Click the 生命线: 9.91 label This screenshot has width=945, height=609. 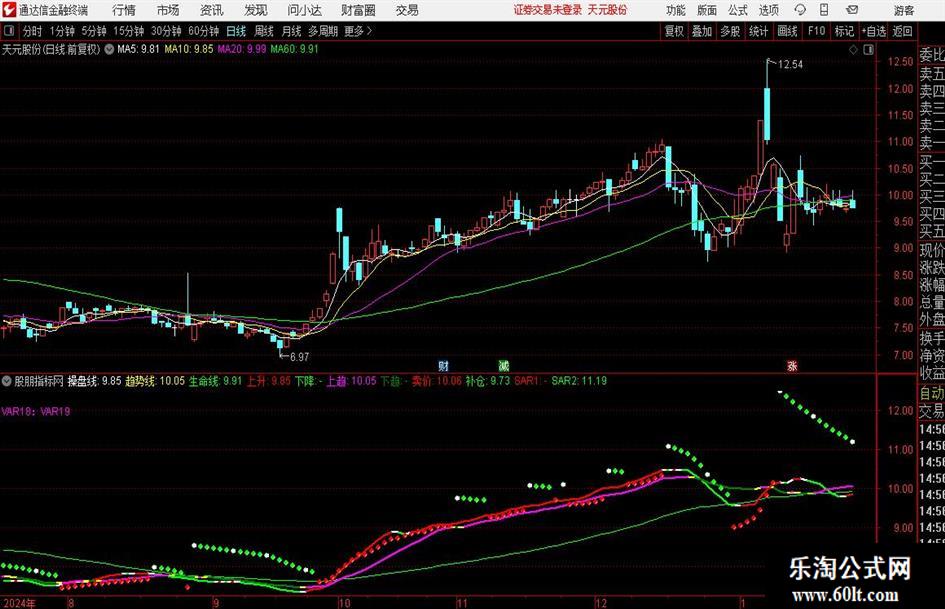[x=215, y=381]
